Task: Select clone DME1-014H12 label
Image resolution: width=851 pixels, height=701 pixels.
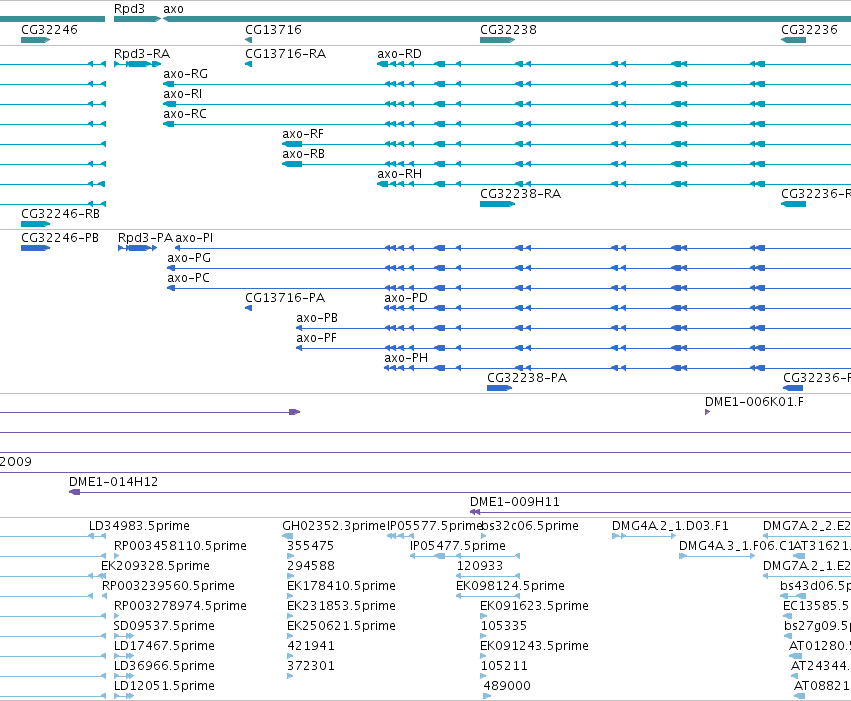Action: [x=113, y=482]
